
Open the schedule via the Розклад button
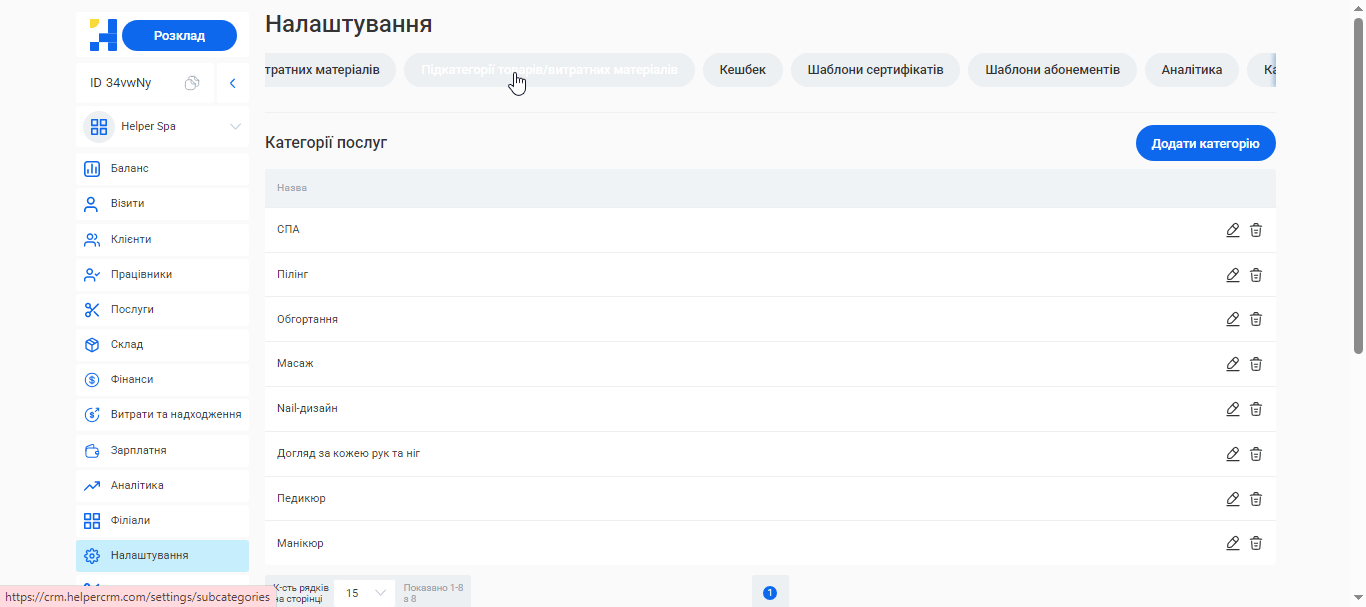click(179, 34)
